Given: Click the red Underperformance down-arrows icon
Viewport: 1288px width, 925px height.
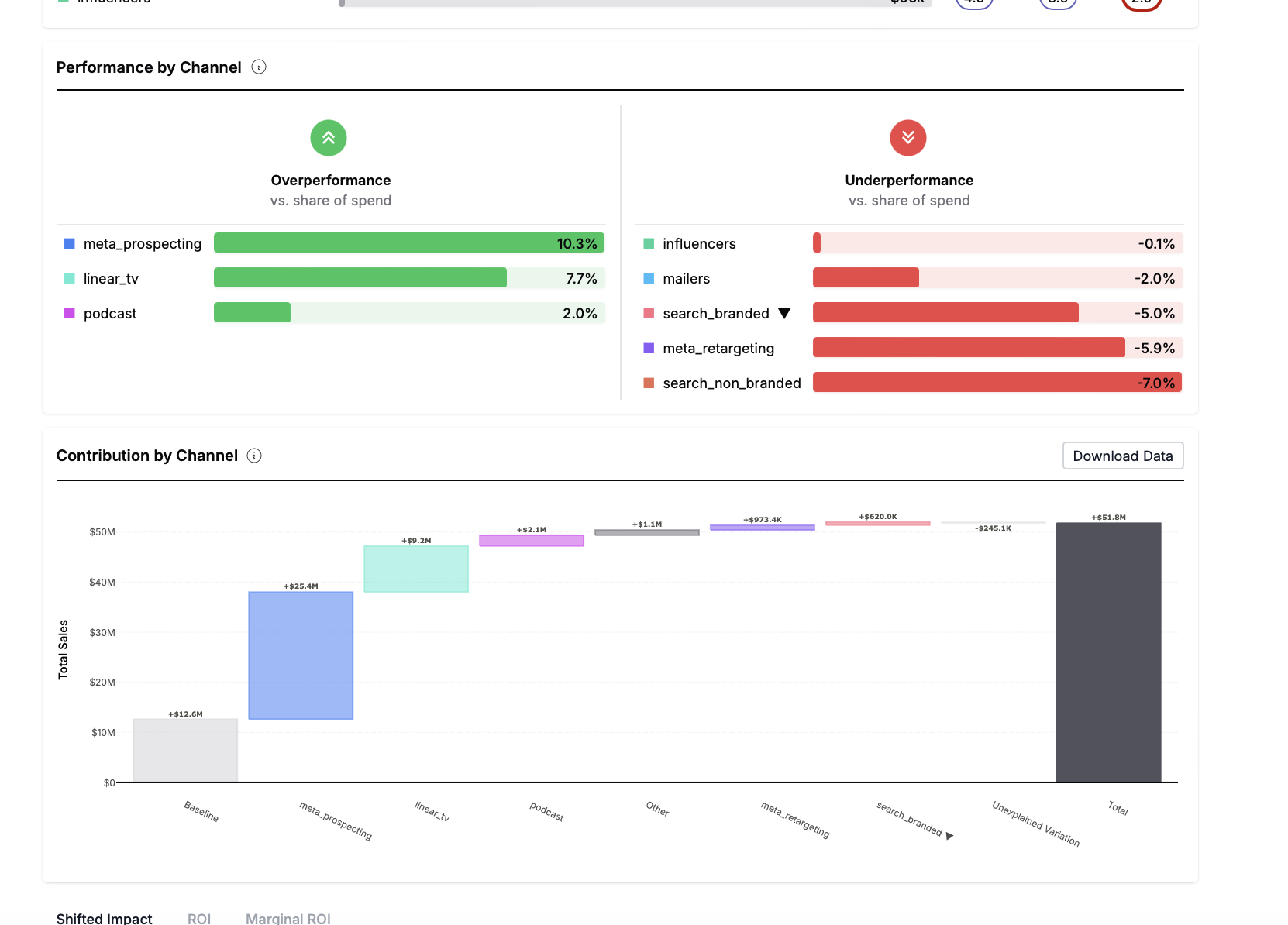Looking at the screenshot, I should pos(907,138).
